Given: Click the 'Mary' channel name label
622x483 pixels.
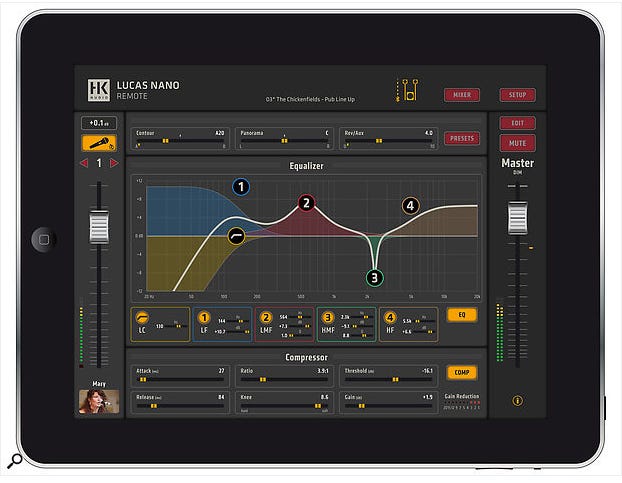Looking at the screenshot, I should click(99, 383).
